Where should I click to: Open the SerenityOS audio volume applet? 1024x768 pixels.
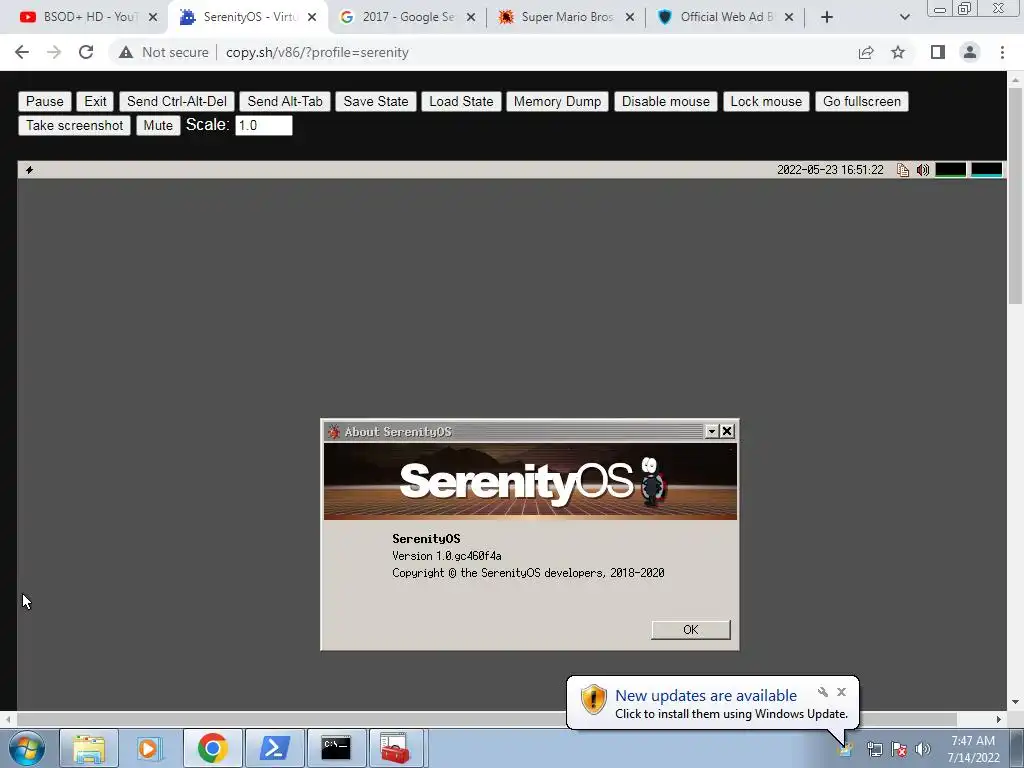point(923,170)
